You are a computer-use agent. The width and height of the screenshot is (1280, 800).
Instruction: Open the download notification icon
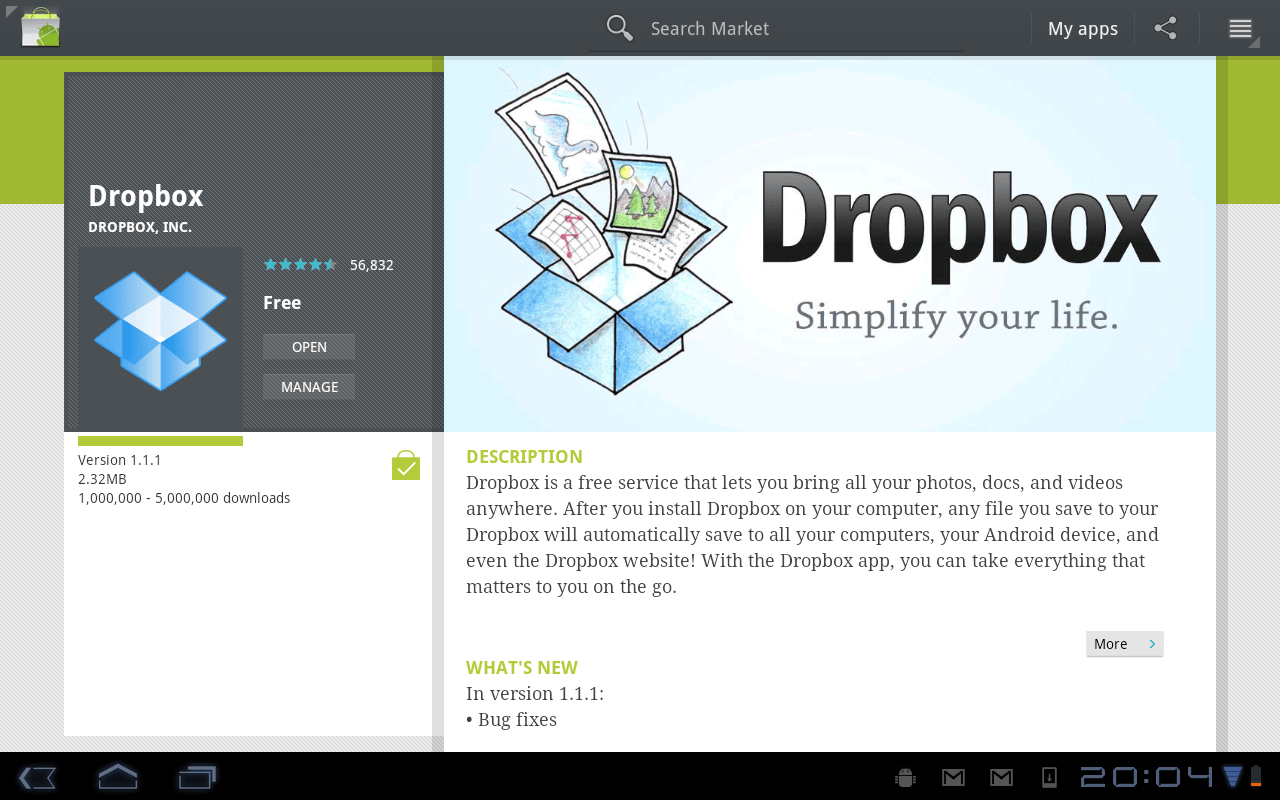click(x=1049, y=777)
